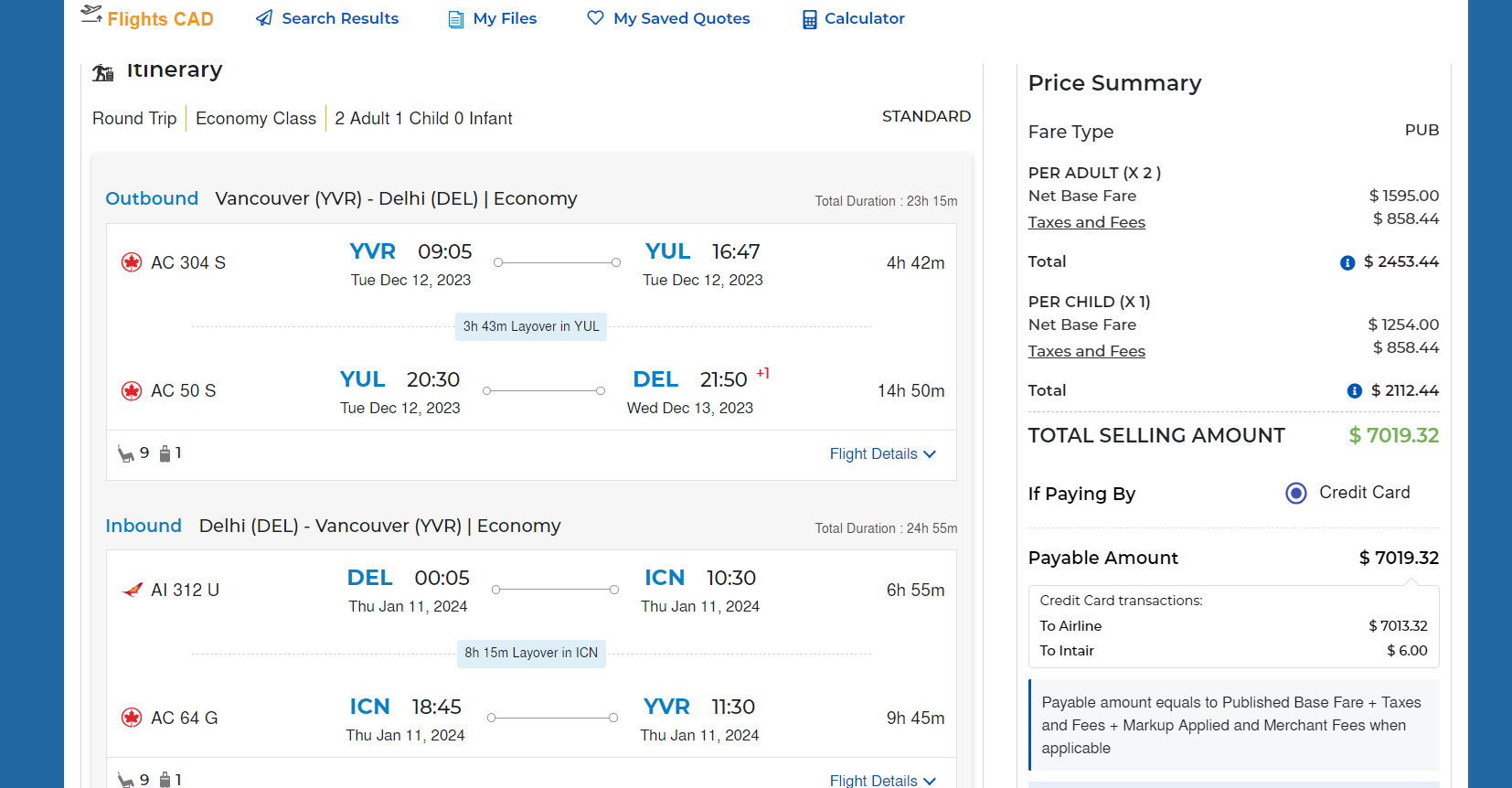Screen dimensions: 1512x788
Task: Open Taxes and Fees link for child fare
Action: tap(1086, 351)
